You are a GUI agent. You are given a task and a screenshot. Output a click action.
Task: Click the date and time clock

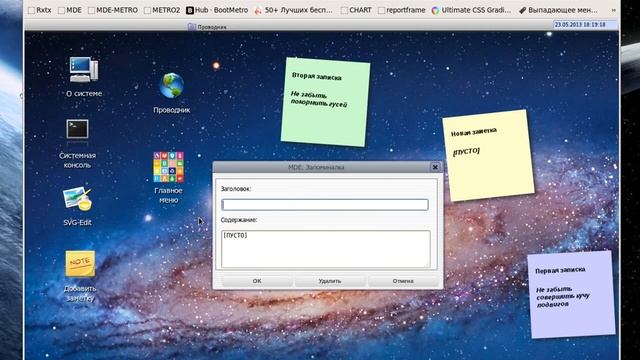click(x=585, y=25)
